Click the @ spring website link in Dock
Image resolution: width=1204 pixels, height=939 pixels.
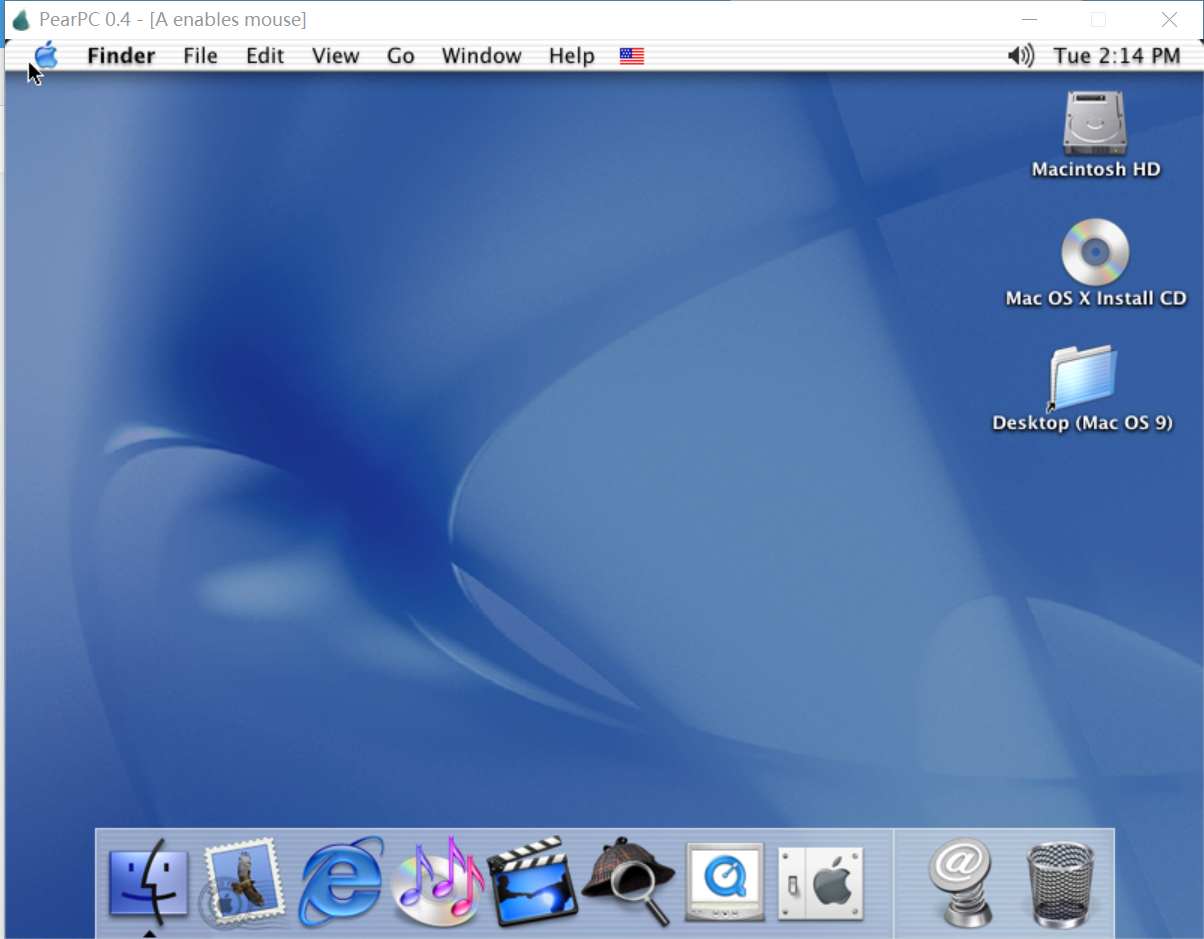coord(961,882)
